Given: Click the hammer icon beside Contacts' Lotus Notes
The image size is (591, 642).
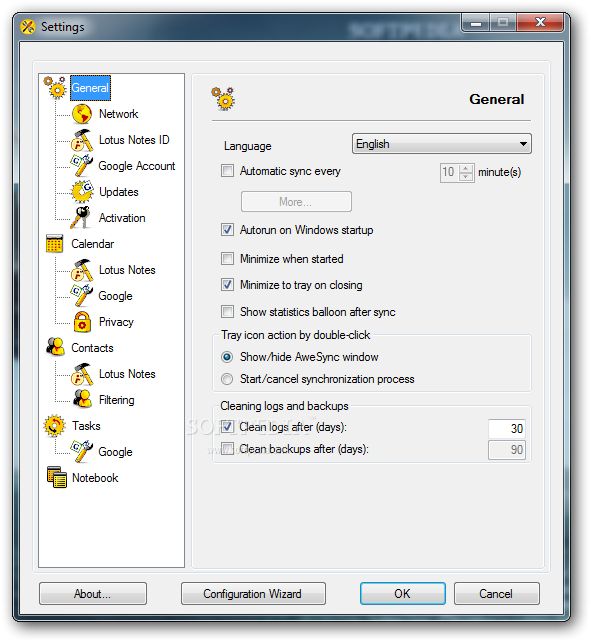Looking at the screenshot, I should (82, 374).
